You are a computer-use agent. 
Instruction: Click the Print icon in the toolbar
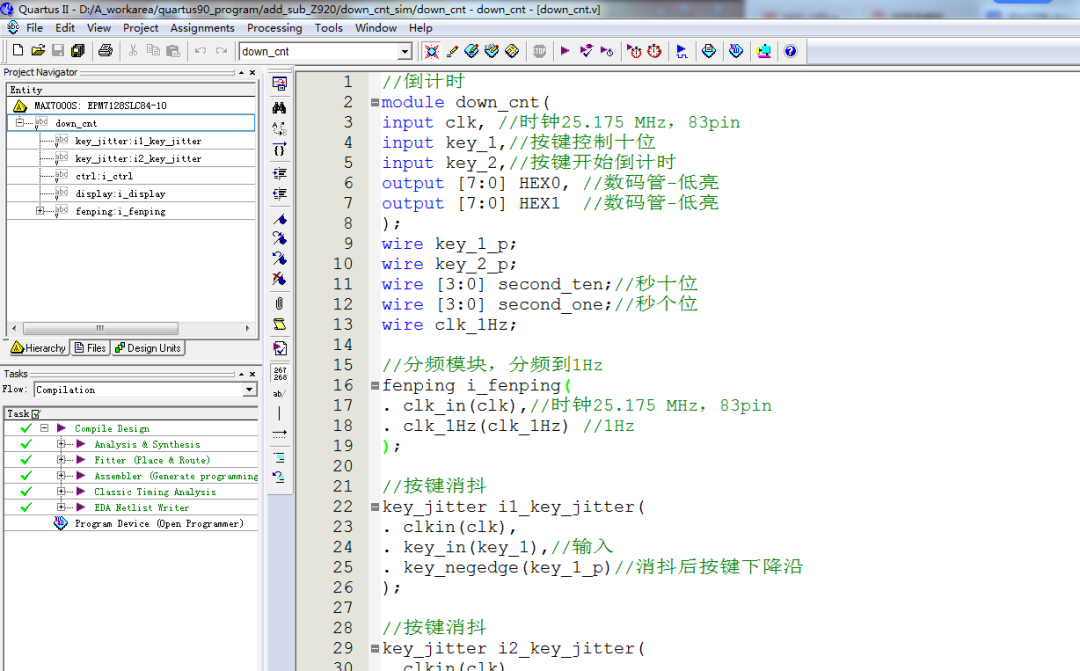click(105, 51)
